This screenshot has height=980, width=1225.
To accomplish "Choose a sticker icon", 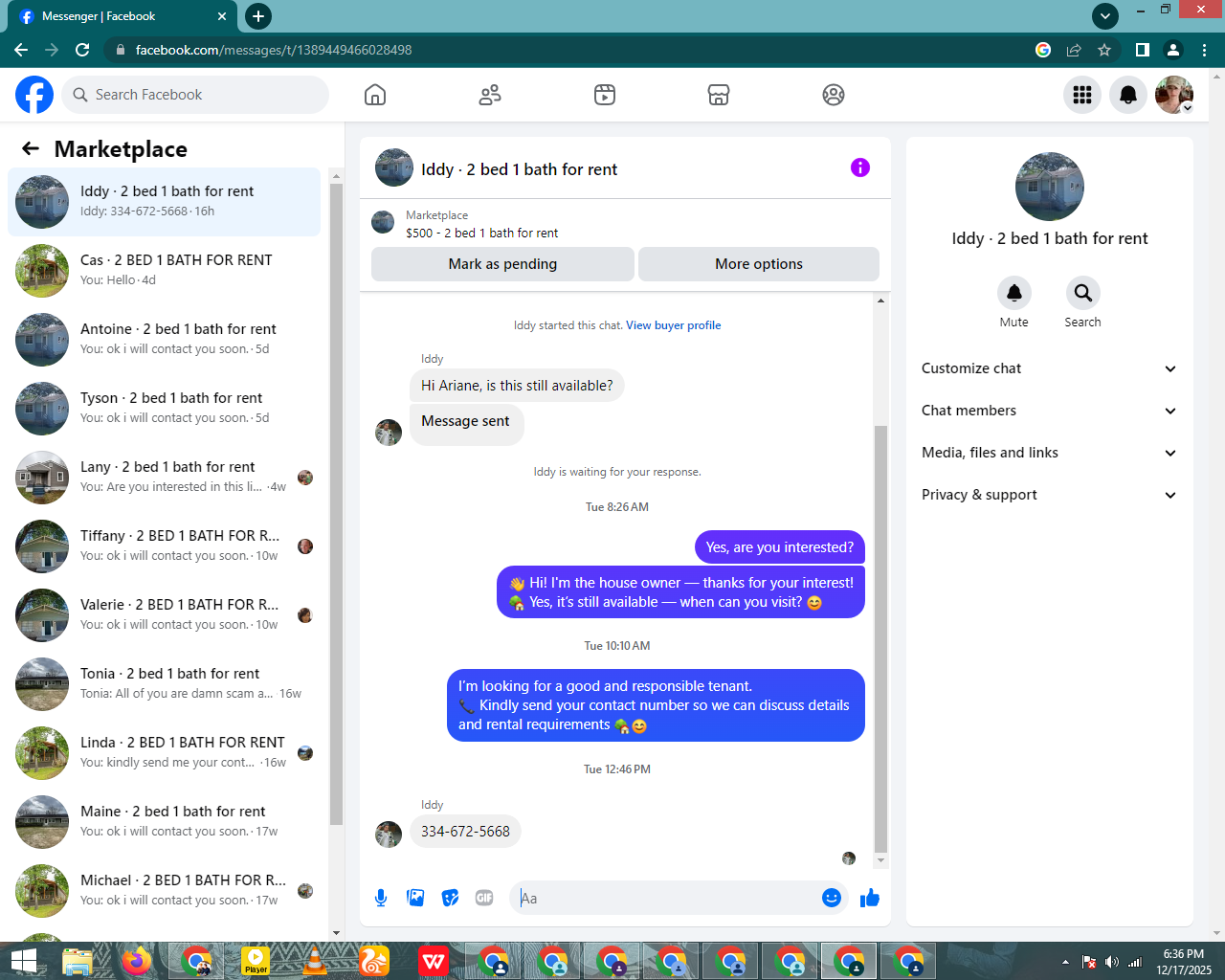I will (450, 898).
